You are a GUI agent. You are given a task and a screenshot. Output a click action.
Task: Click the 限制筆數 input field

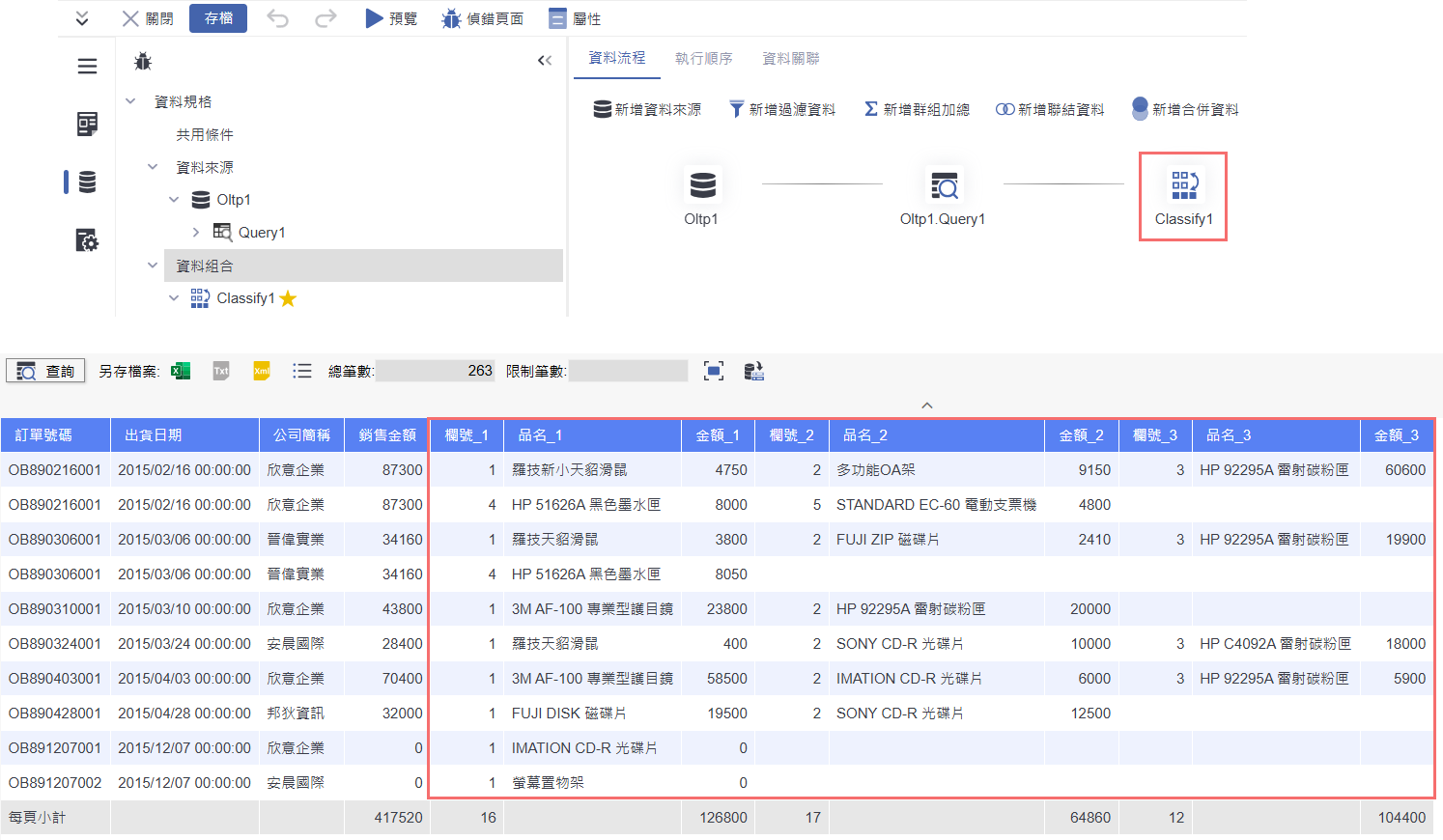(x=628, y=371)
